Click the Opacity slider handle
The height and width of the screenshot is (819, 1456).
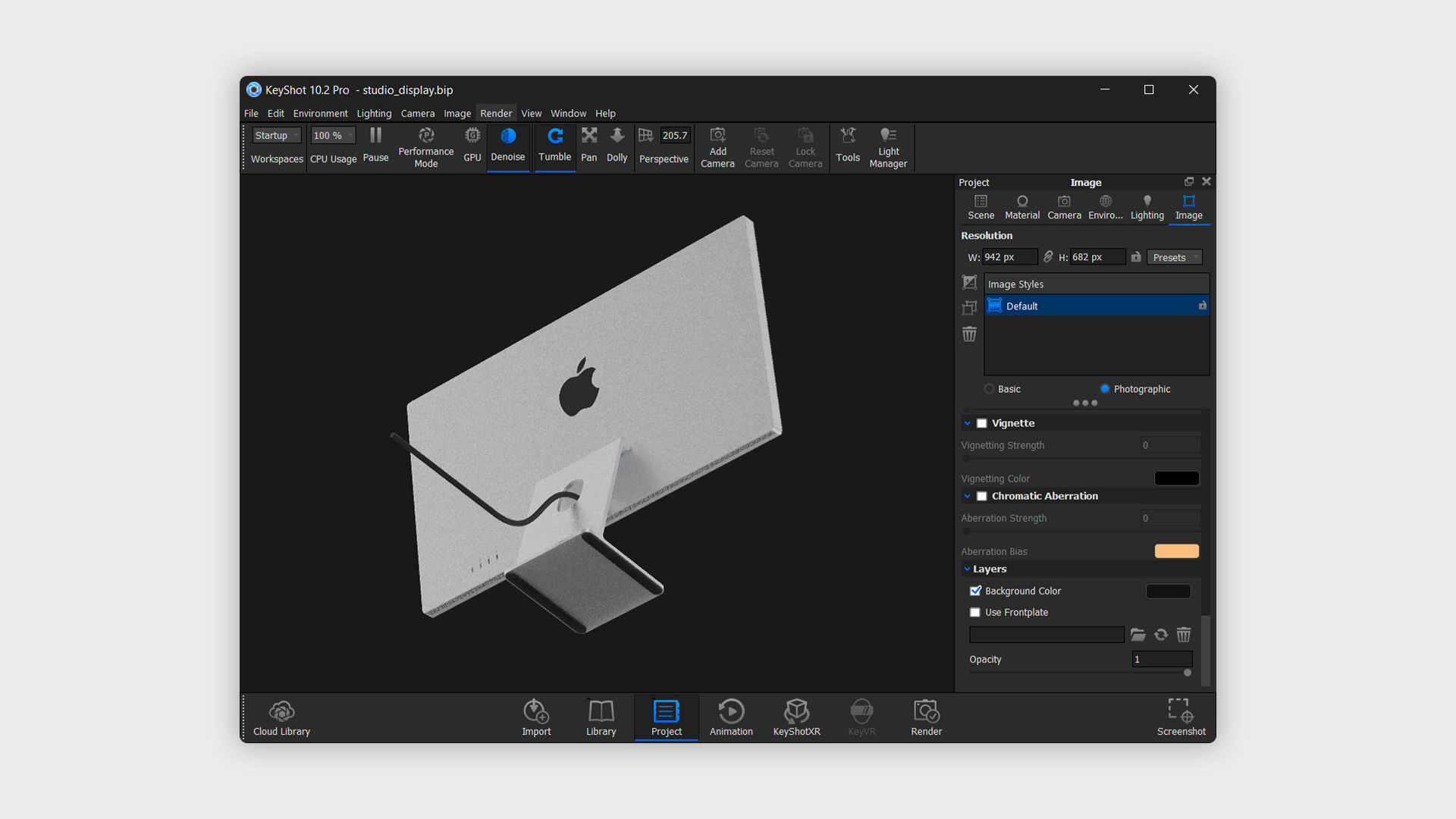pos(1188,673)
